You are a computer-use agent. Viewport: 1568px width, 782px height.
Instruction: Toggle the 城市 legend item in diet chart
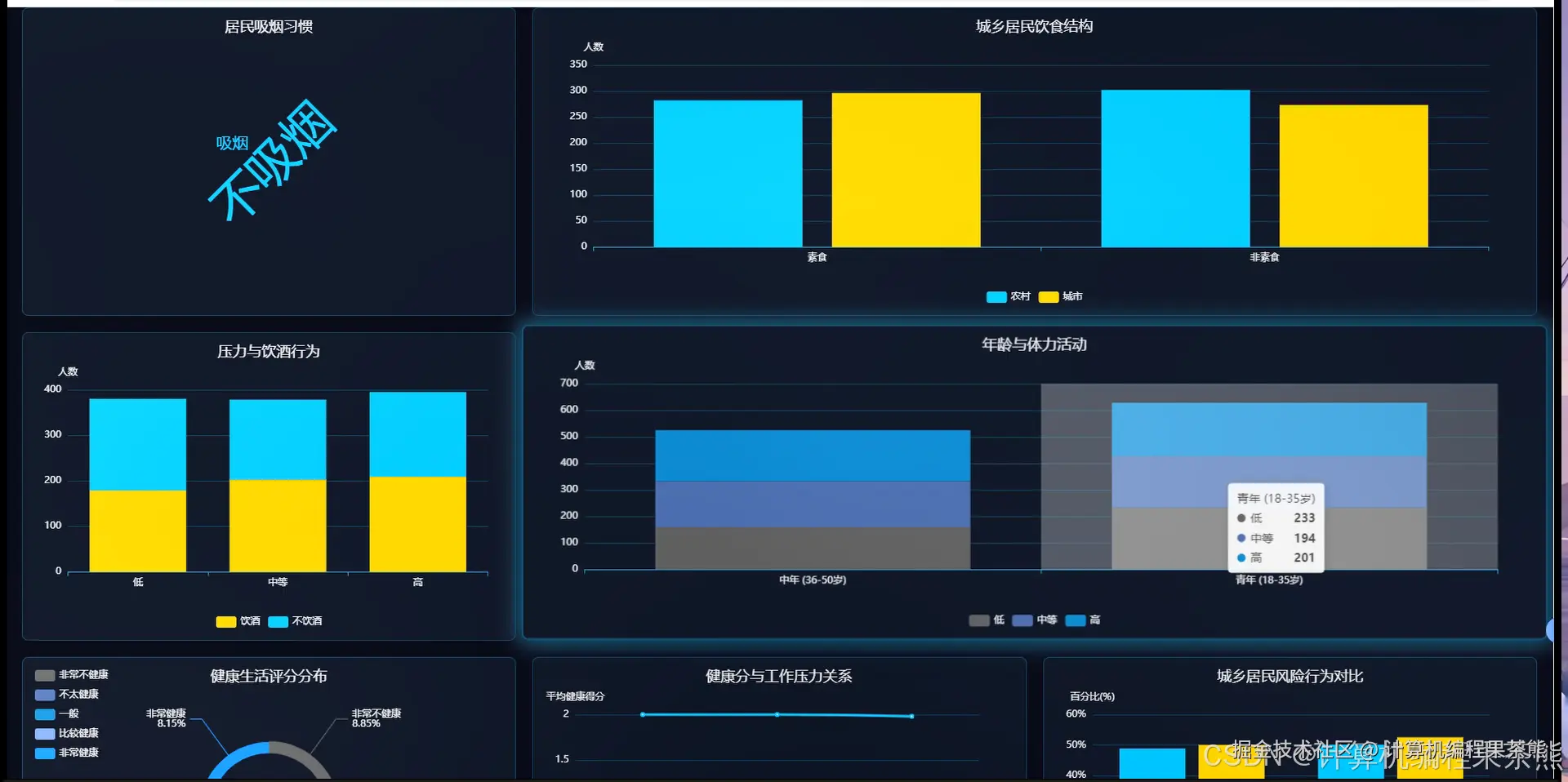1061,296
